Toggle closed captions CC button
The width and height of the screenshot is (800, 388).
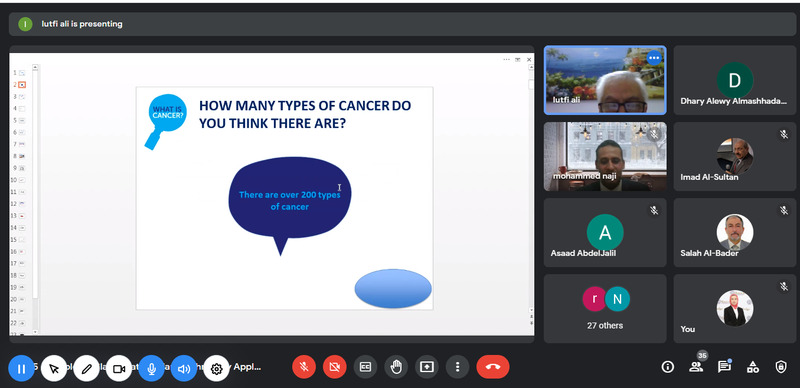click(365, 367)
